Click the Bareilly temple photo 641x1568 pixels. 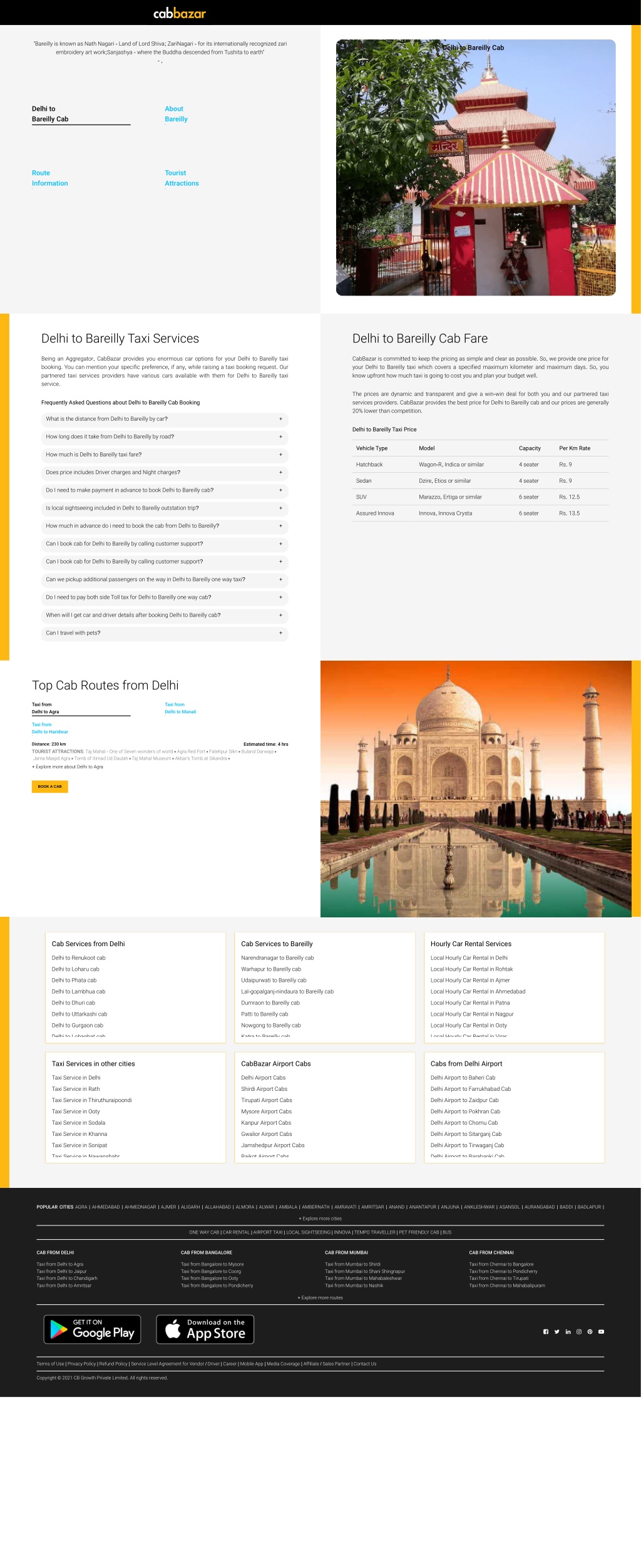coord(476,168)
